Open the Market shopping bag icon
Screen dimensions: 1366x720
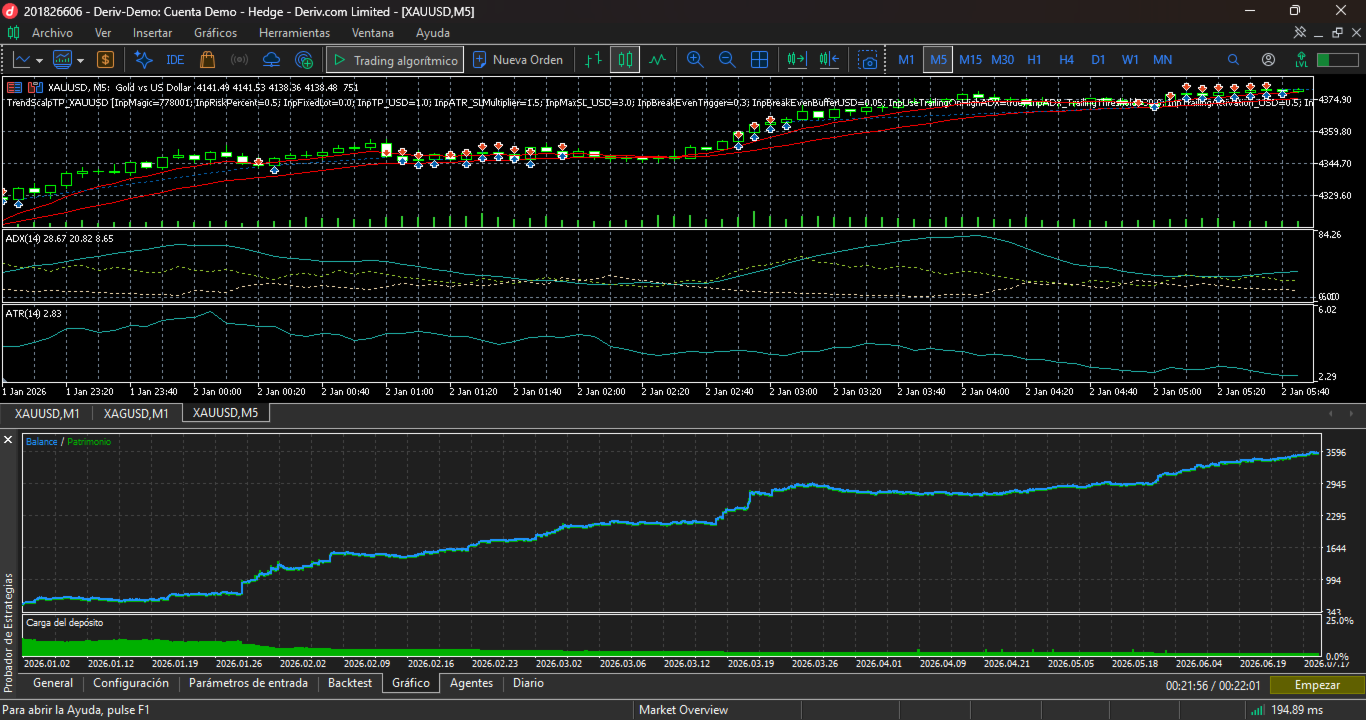(x=208, y=60)
